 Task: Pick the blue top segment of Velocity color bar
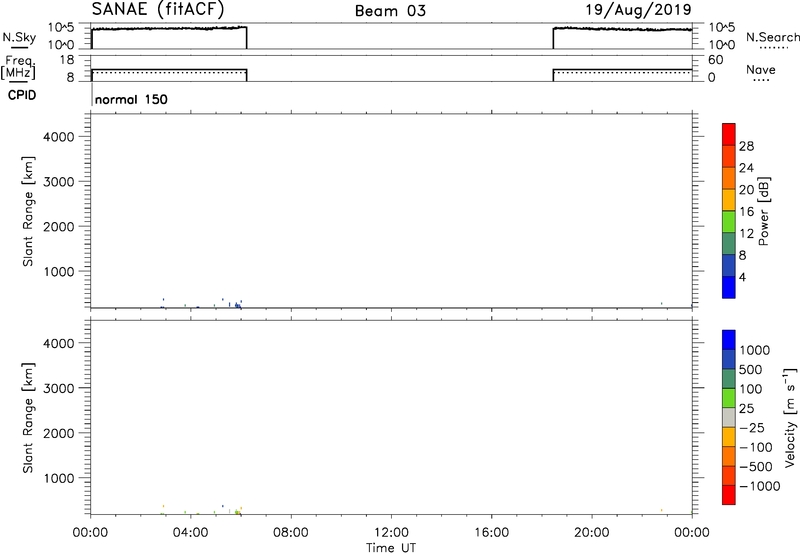coord(729,340)
